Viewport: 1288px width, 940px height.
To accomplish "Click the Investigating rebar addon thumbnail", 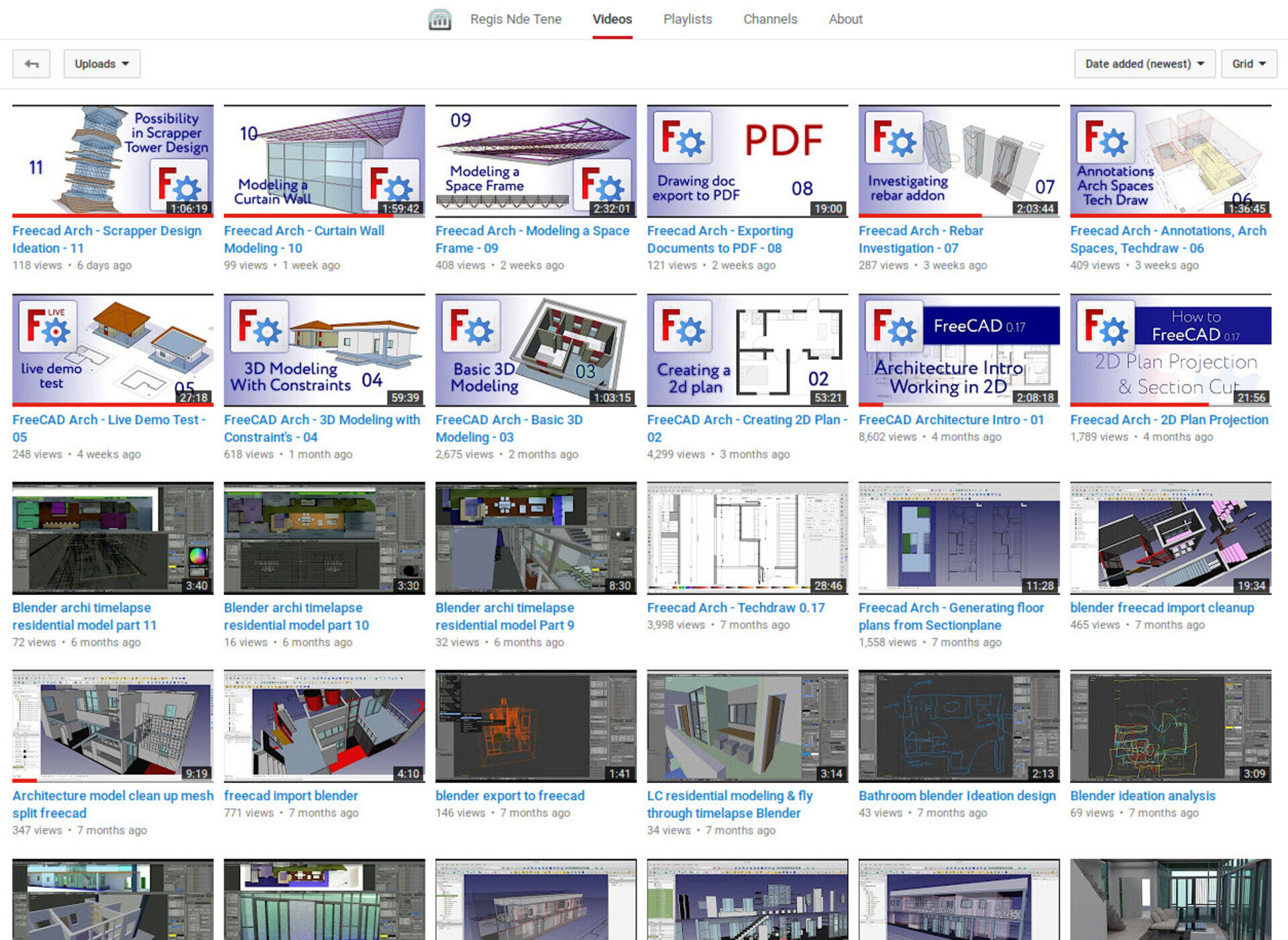I will (959, 161).
